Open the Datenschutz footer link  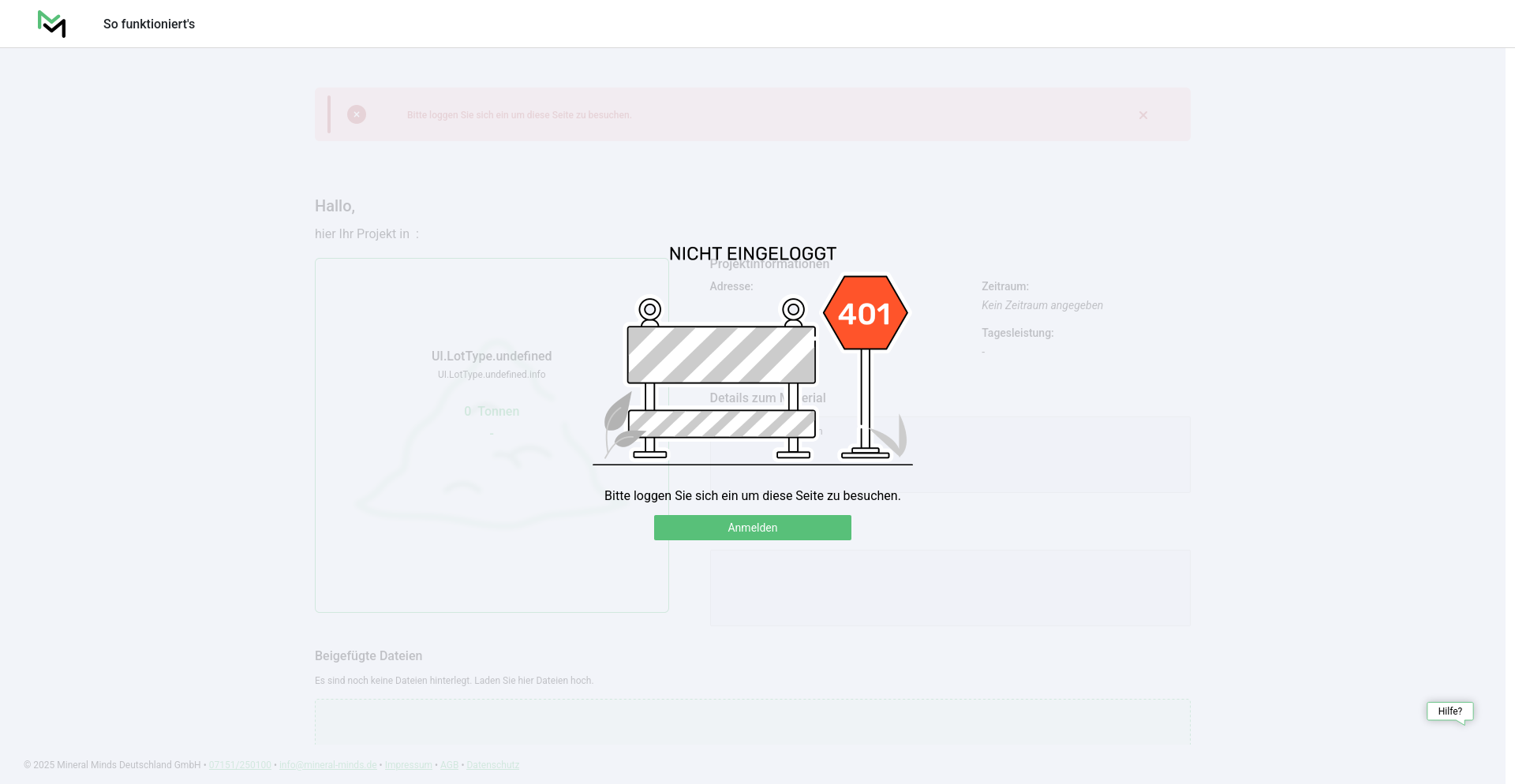493,765
